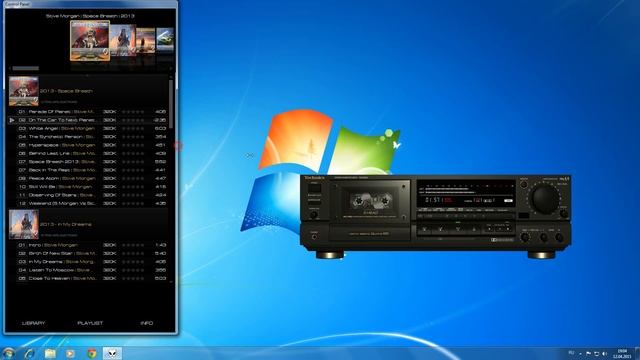The width and height of the screenshot is (640, 360).
Task: Click the Action Center flag in tray
Action: click(x=588, y=353)
